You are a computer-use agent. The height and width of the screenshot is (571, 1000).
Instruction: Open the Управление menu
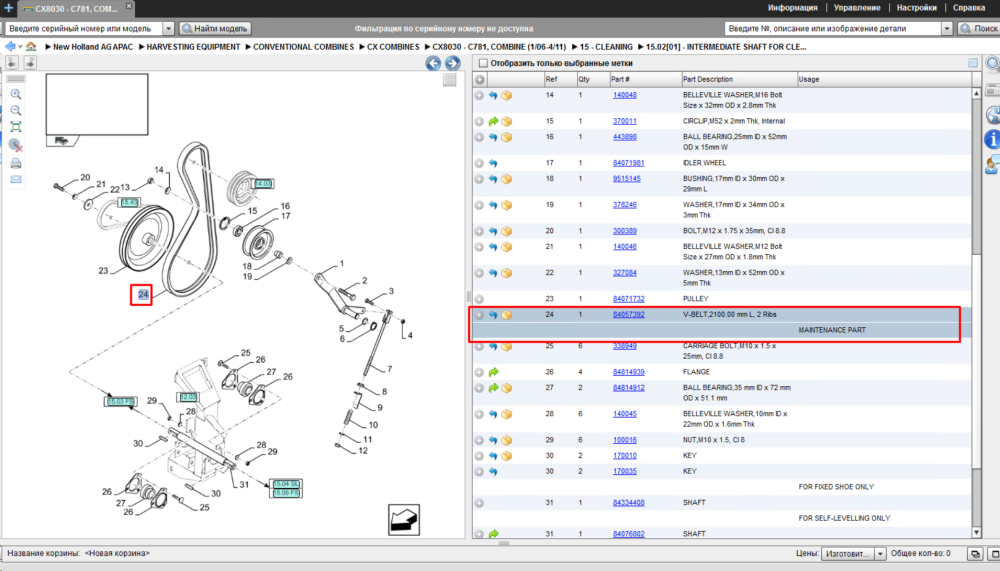click(x=857, y=8)
